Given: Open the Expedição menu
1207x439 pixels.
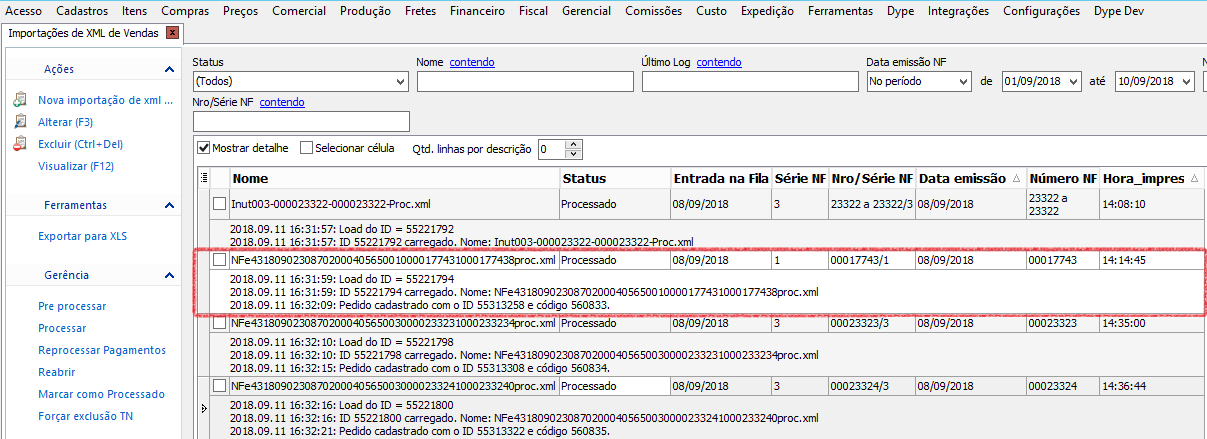Looking at the screenshot, I should 768,11.
